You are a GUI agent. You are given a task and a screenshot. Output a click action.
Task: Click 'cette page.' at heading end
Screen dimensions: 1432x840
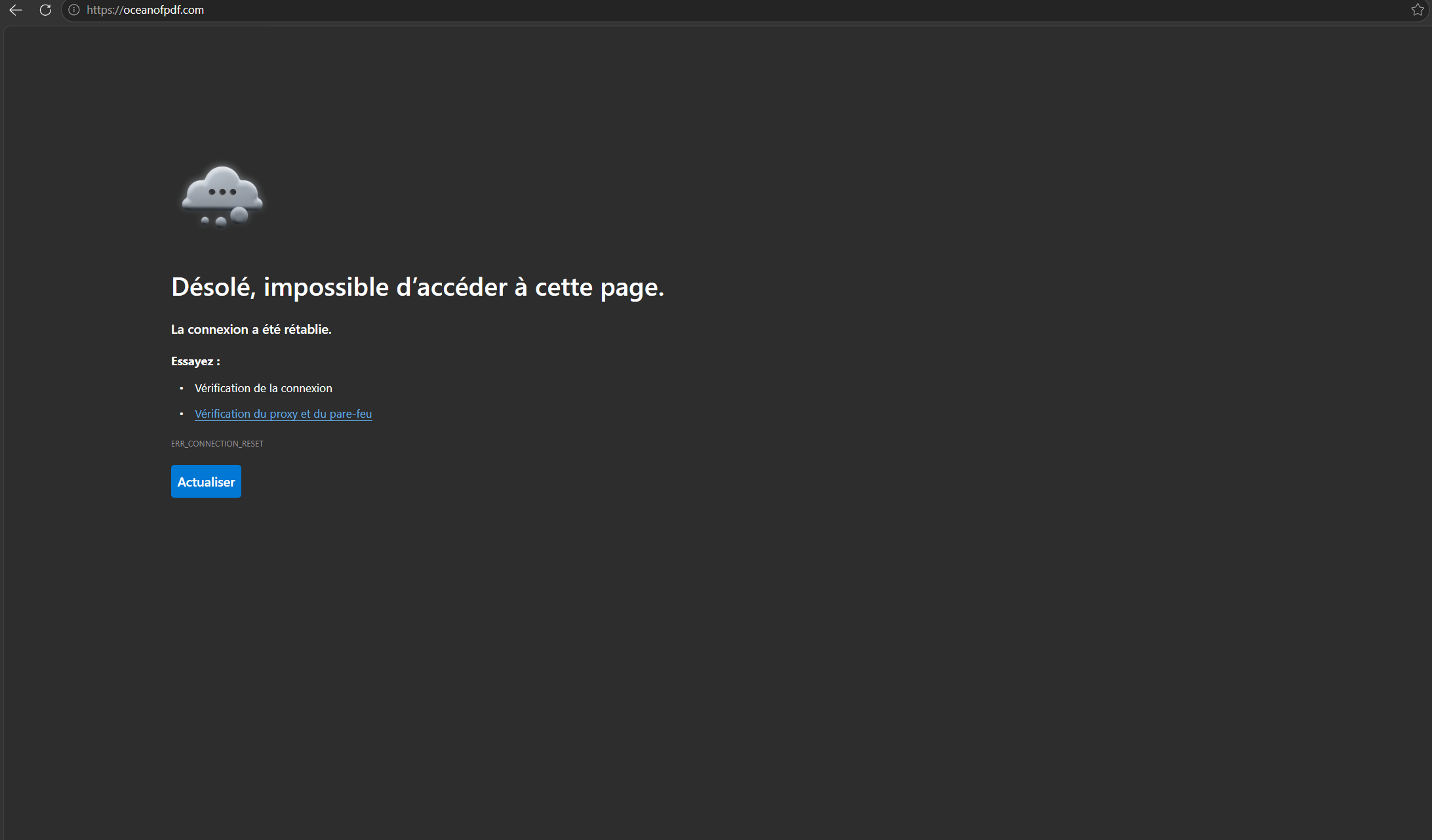coord(599,287)
